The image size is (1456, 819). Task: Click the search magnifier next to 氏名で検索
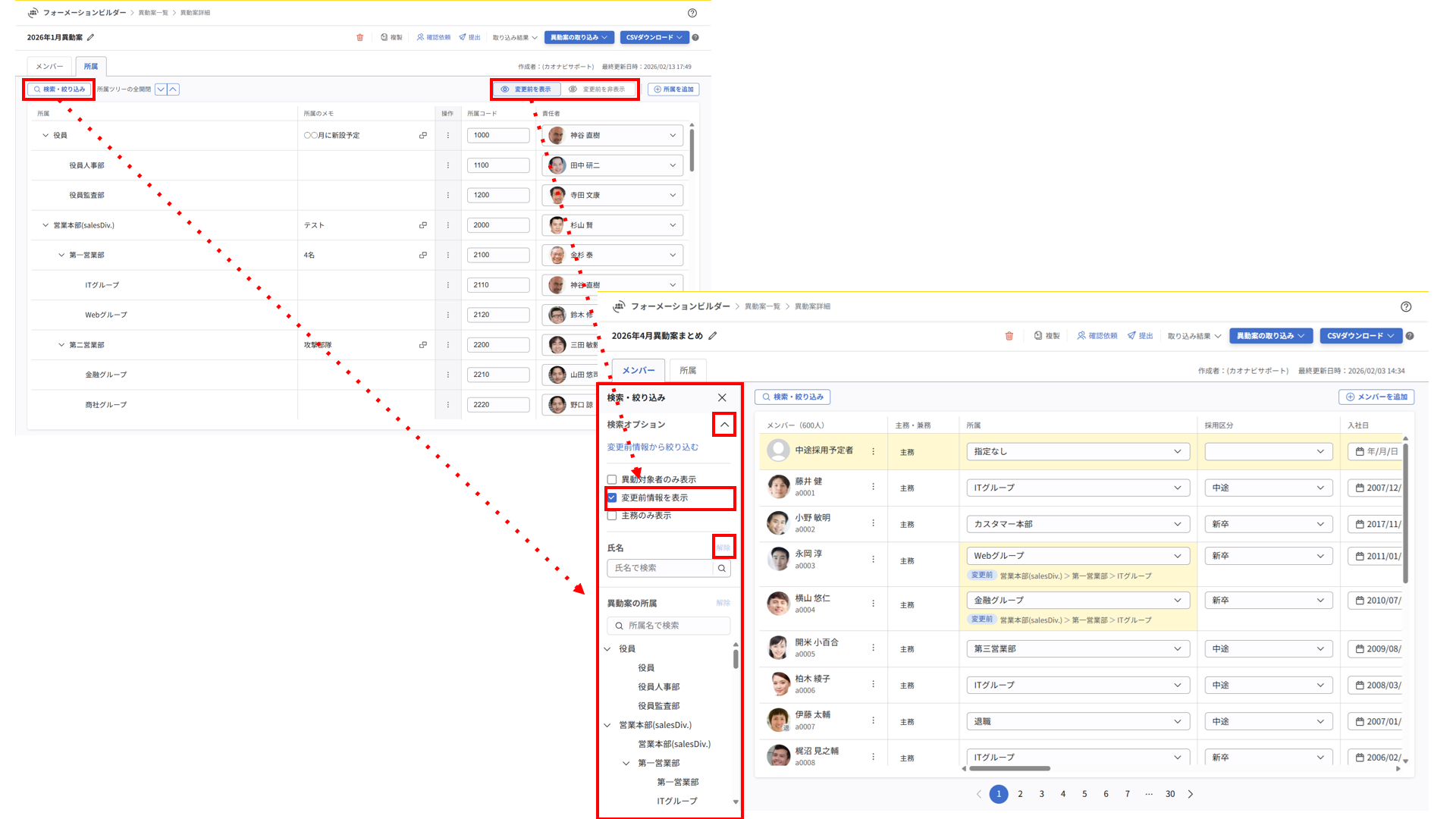[722, 568]
